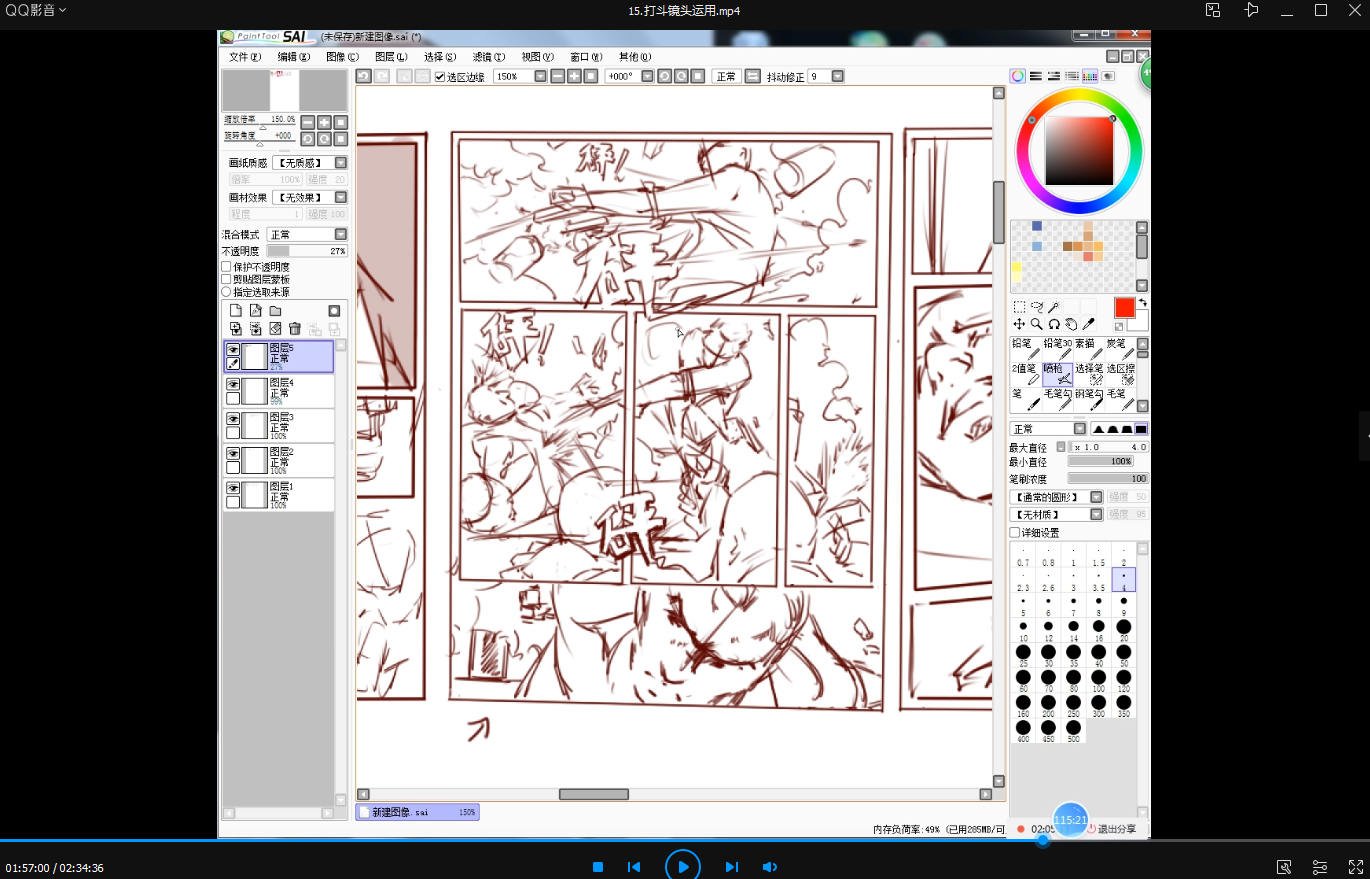Tick the 详细设置 checkbox
The image size is (1370, 879).
click(1015, 533)
